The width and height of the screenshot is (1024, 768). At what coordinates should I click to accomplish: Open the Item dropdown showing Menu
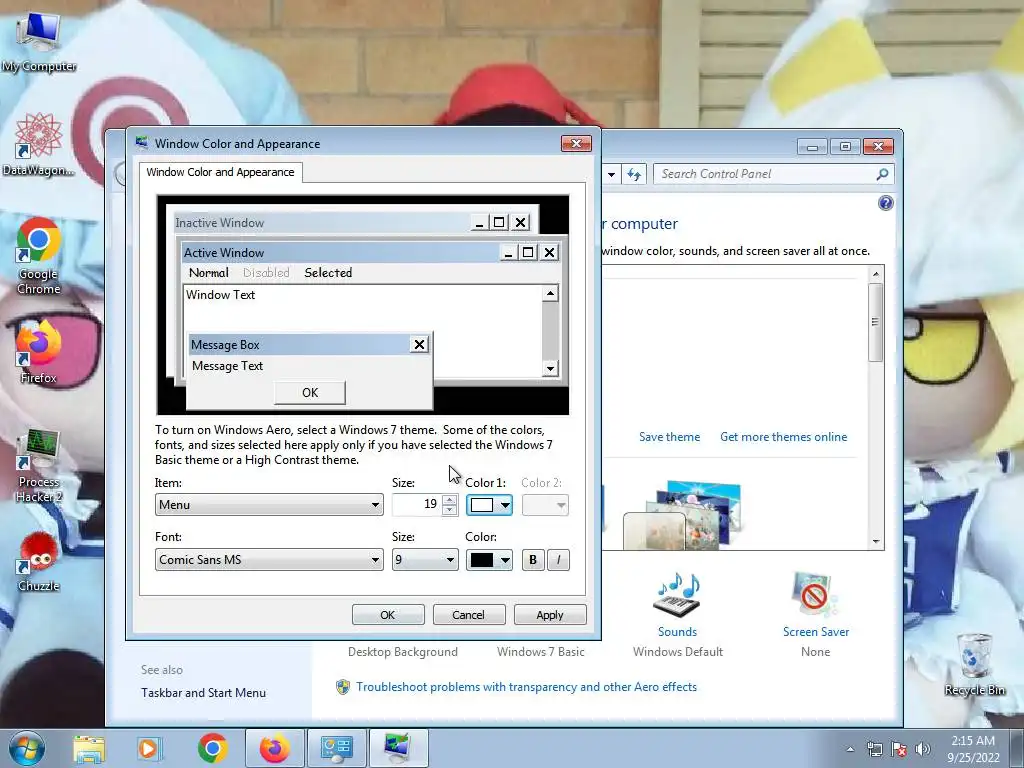tap(269, 505)
